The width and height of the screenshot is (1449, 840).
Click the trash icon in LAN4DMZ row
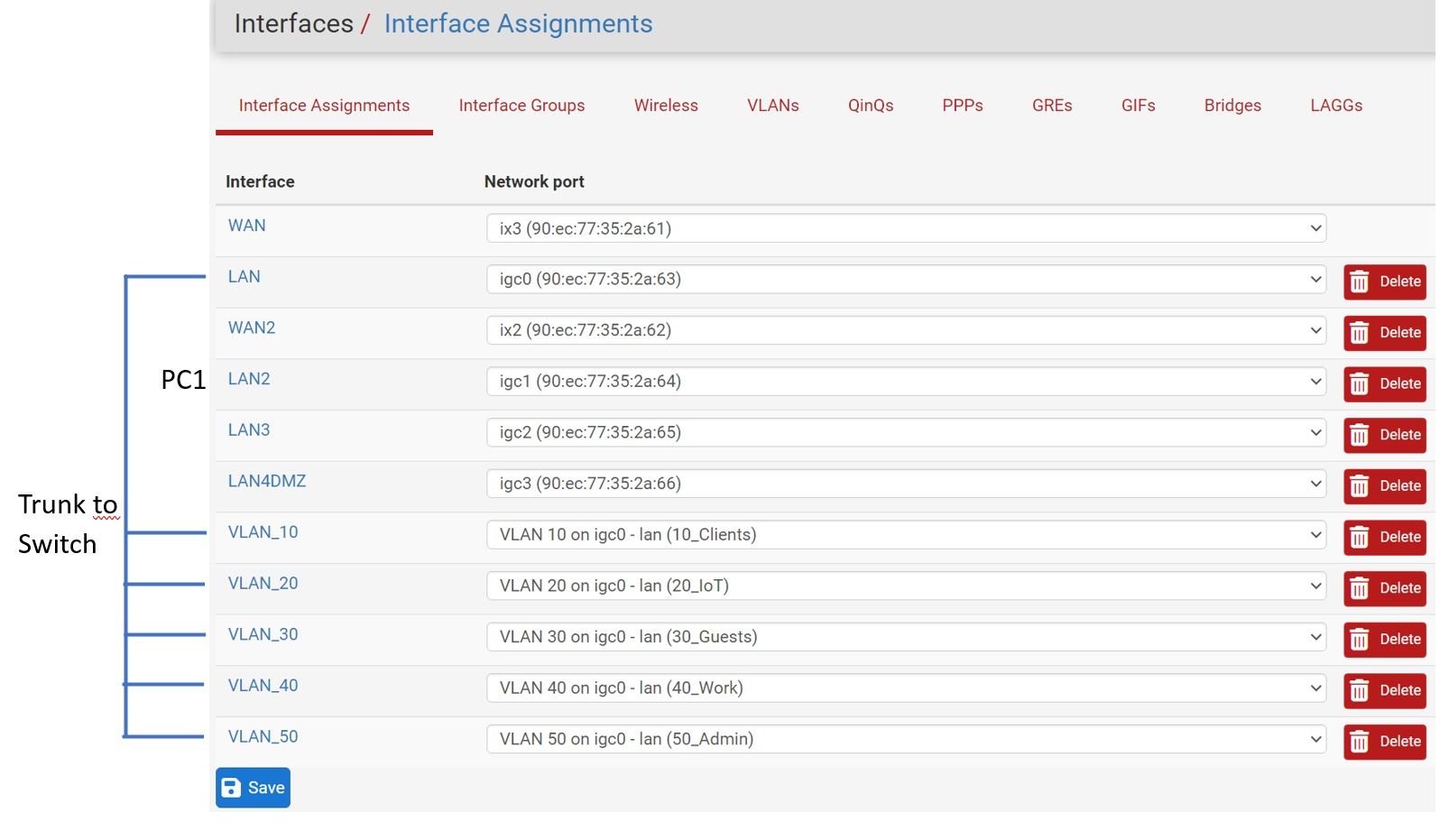click(1360, 486)
